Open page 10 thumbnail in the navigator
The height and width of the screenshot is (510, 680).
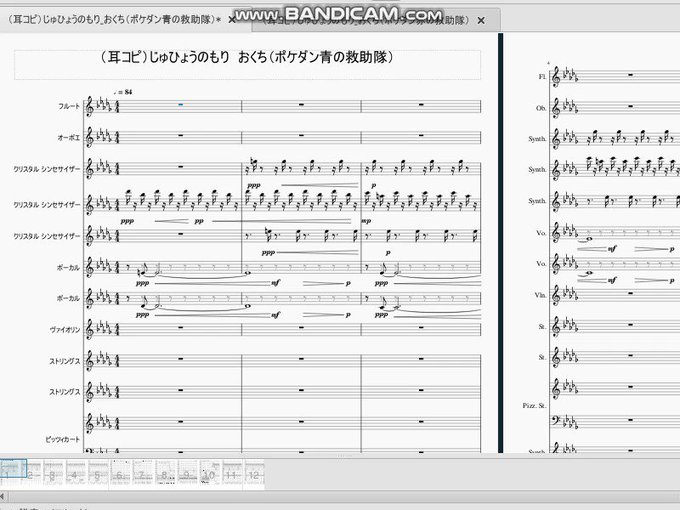[210, 474]
